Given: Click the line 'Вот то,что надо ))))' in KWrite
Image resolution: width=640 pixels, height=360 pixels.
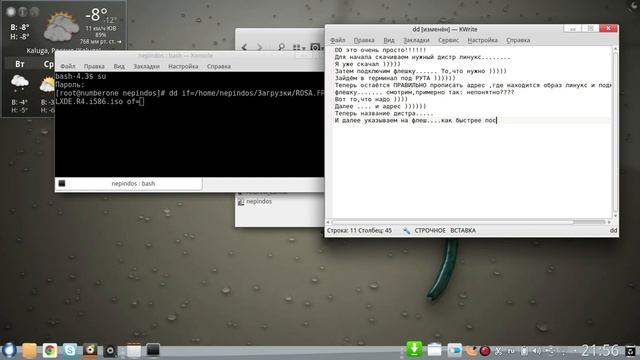Looking at the screenshot, I should click(x=371, y=99).
